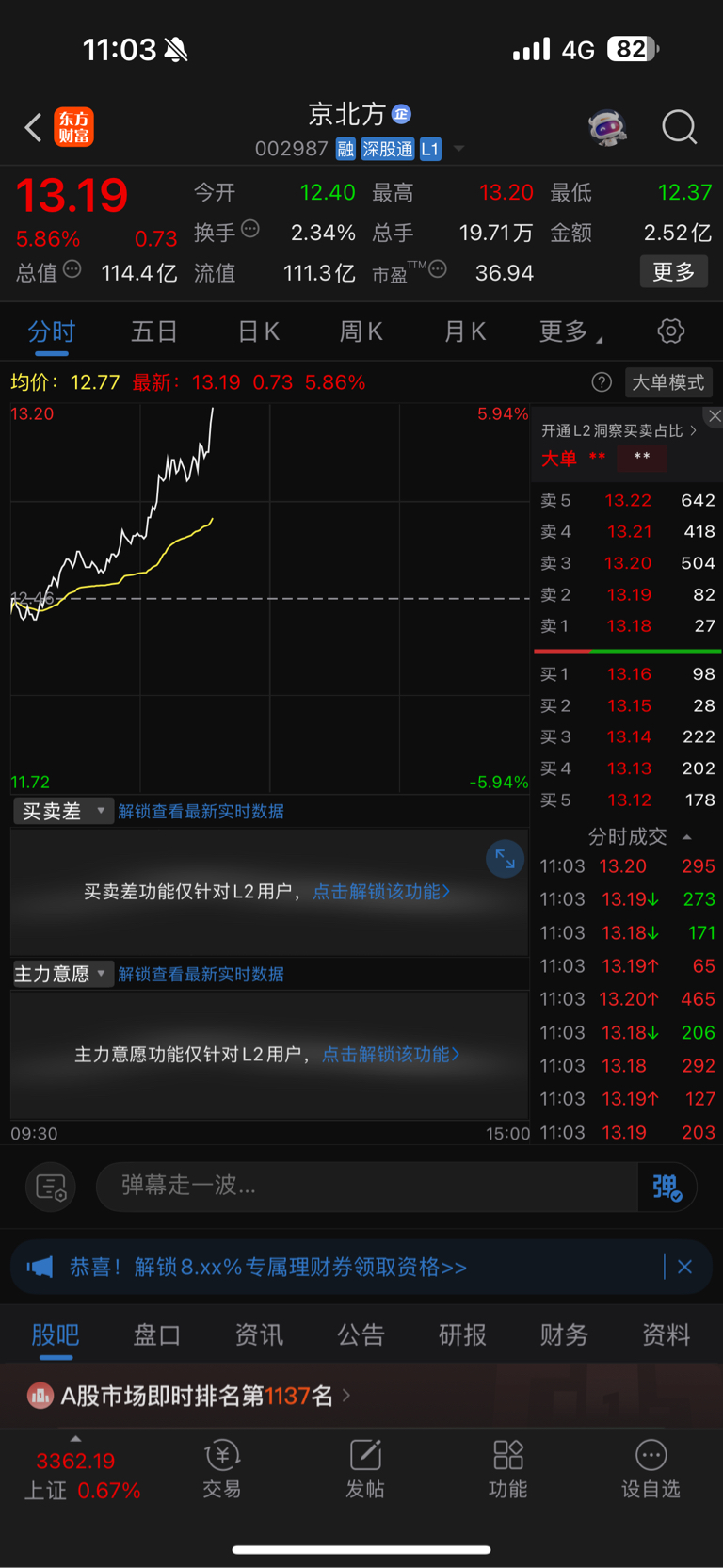The image size is (723, 1568).
Task: Tap the back arrow icon
Action: point(33,127)
